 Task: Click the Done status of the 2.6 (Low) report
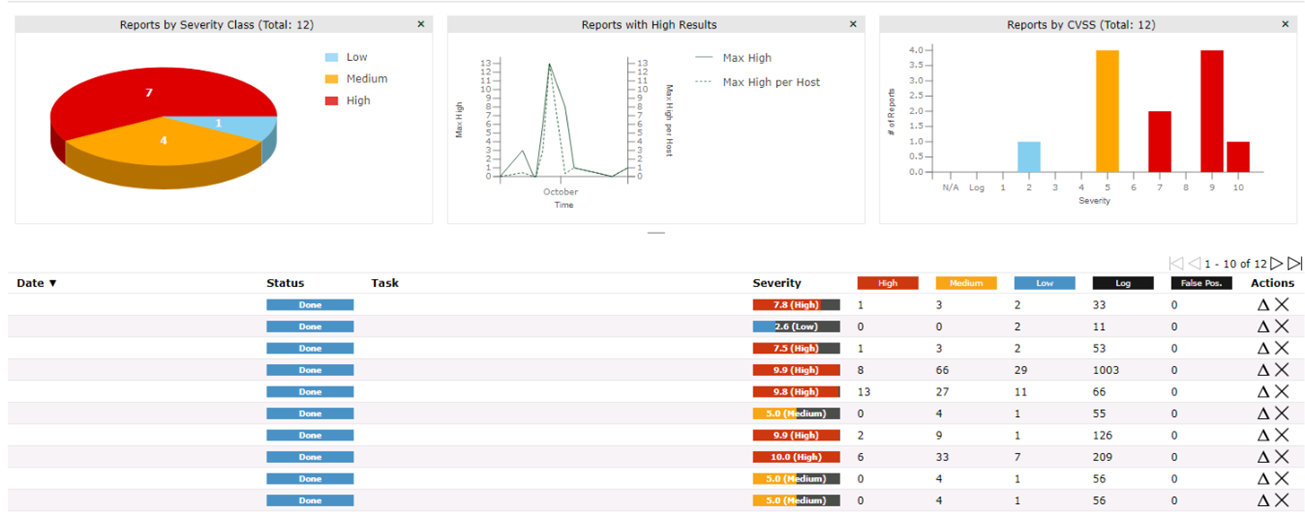click(x=310, y=327)
